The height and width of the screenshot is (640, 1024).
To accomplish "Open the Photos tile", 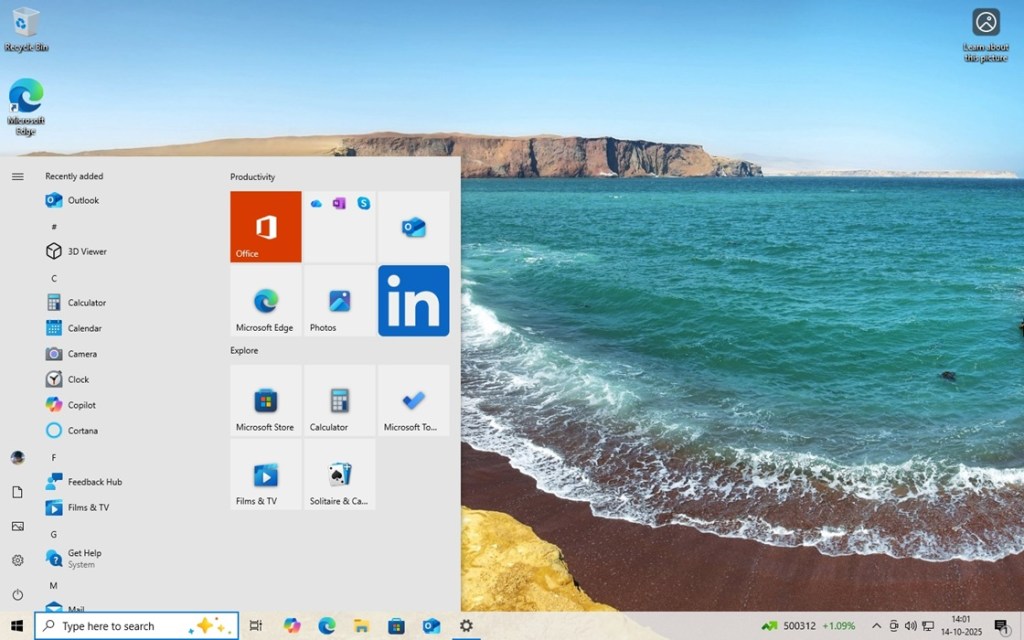I will [339, 301].
